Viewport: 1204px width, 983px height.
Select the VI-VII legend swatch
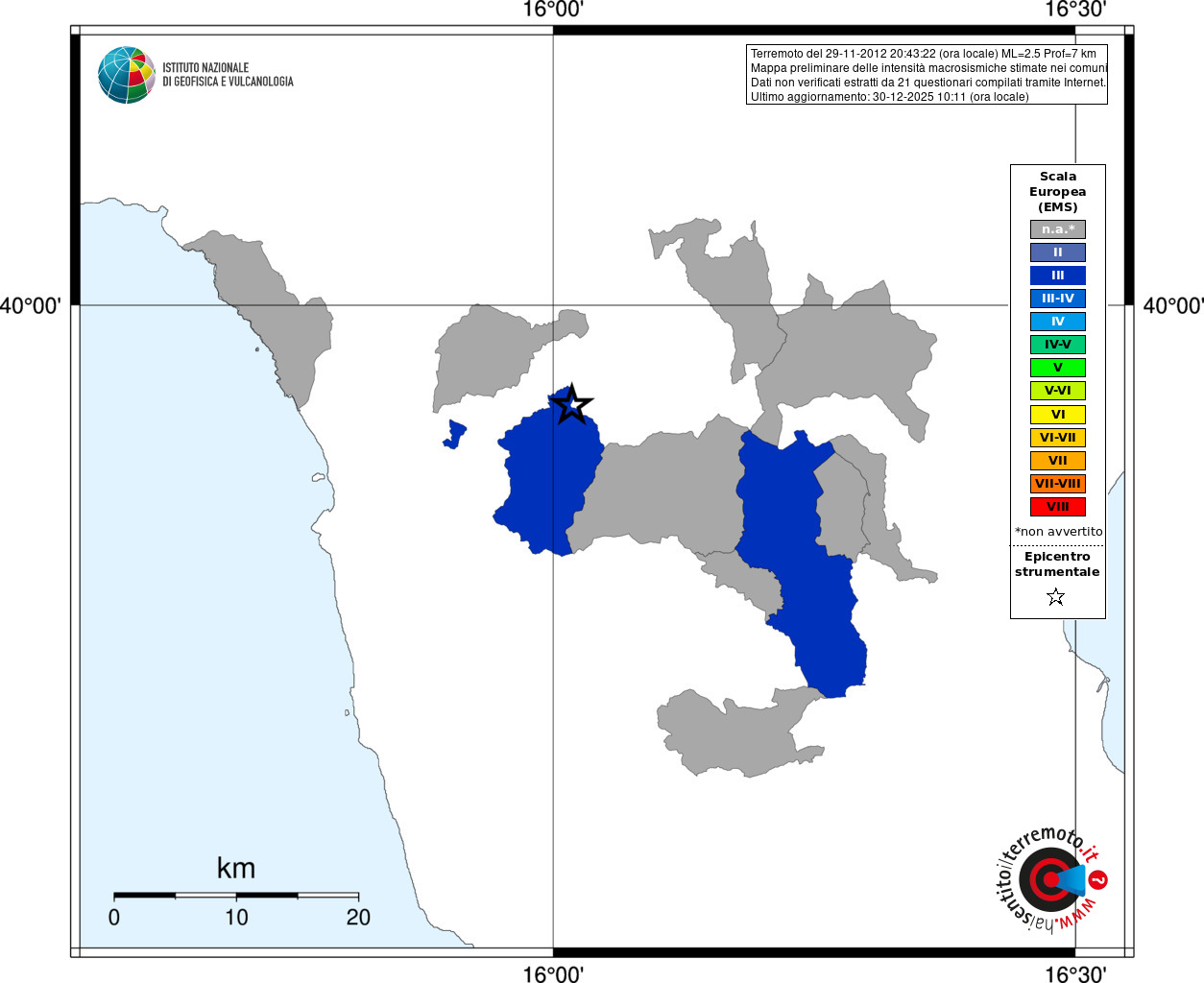1058,438
